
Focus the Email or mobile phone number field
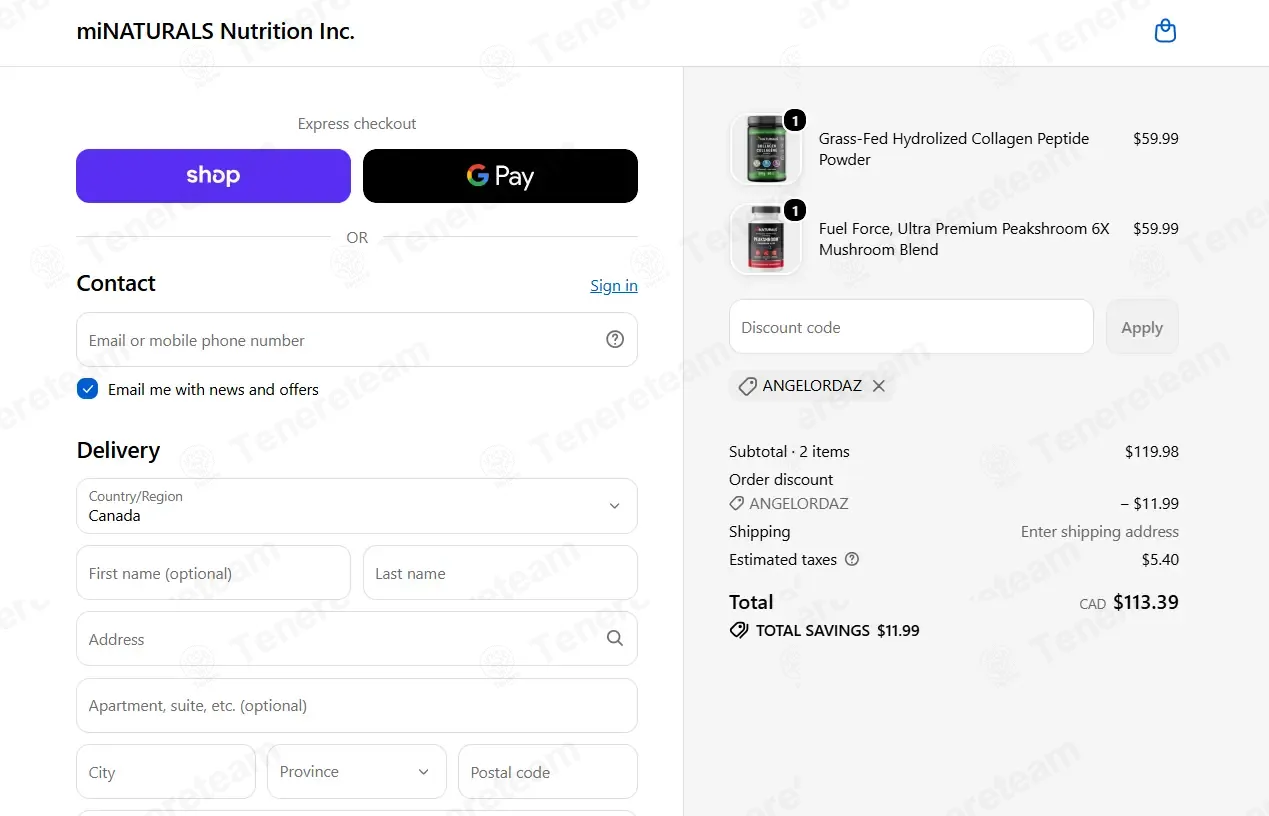pos(357,340)
